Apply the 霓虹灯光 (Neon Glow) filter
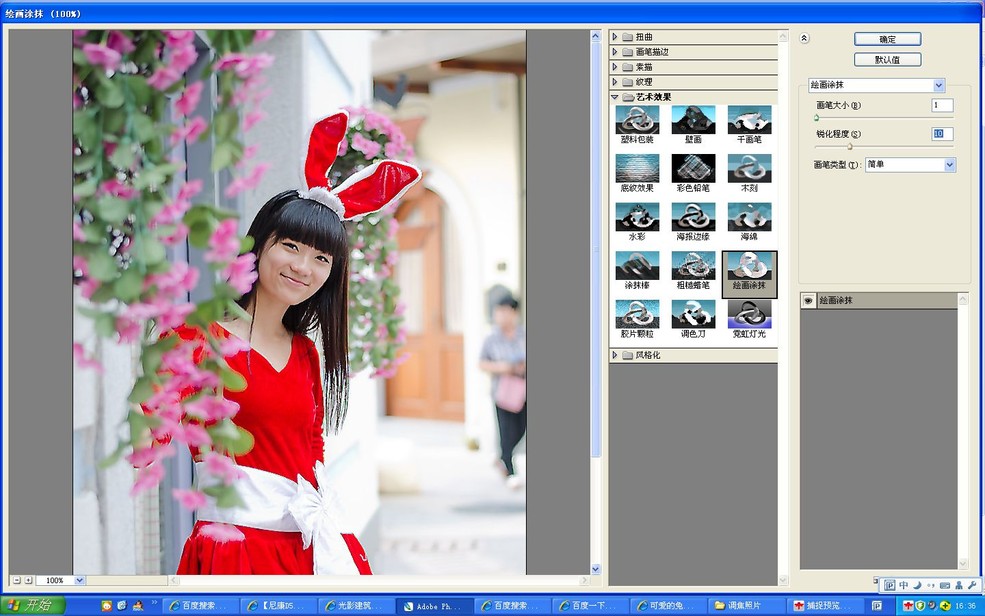985x616 pixels. [750, 314]
